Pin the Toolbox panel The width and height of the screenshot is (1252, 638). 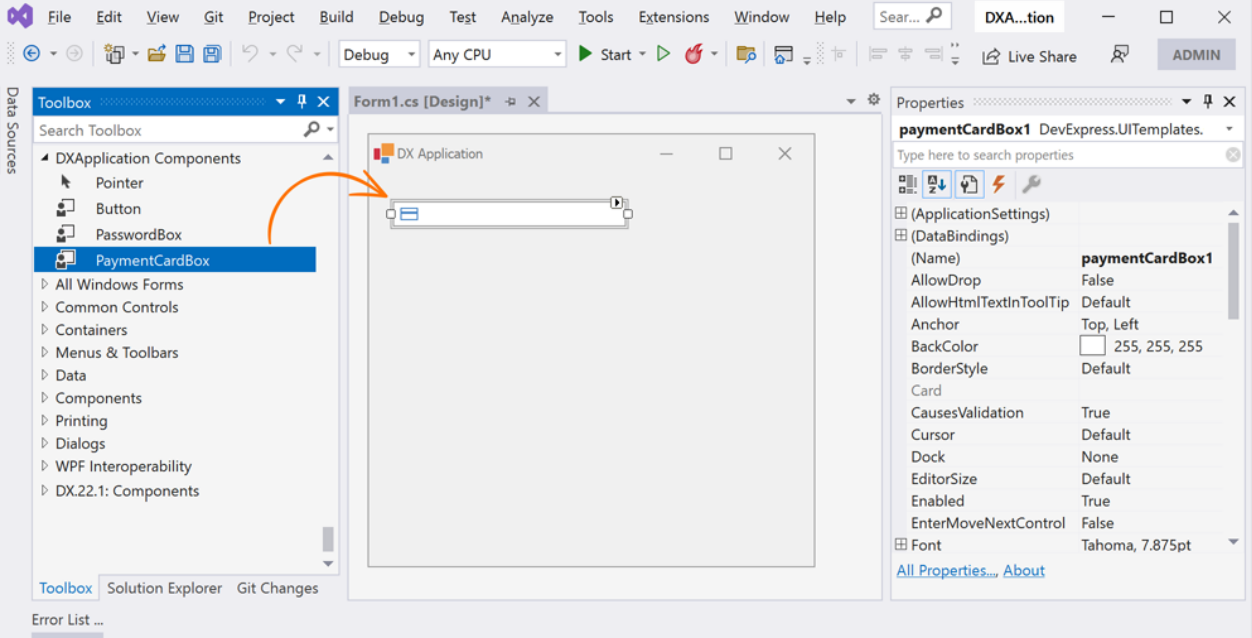pos(302,101)
